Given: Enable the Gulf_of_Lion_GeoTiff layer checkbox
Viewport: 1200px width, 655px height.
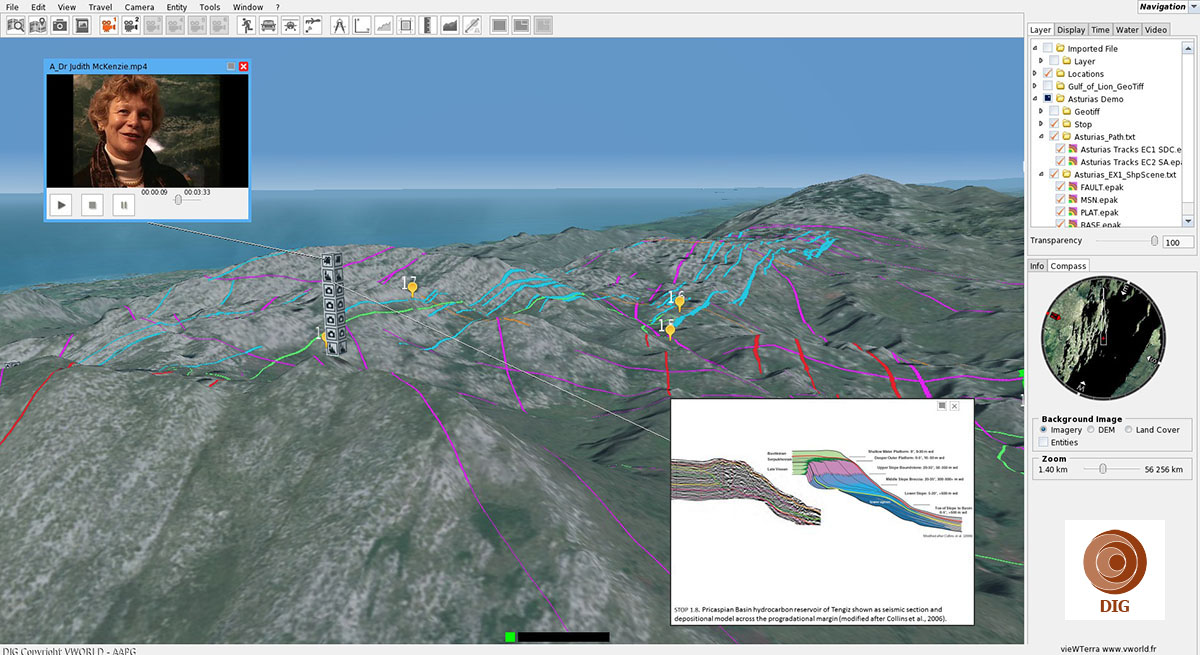Looking at the screenshot, I should click(x=1048, y=87).
